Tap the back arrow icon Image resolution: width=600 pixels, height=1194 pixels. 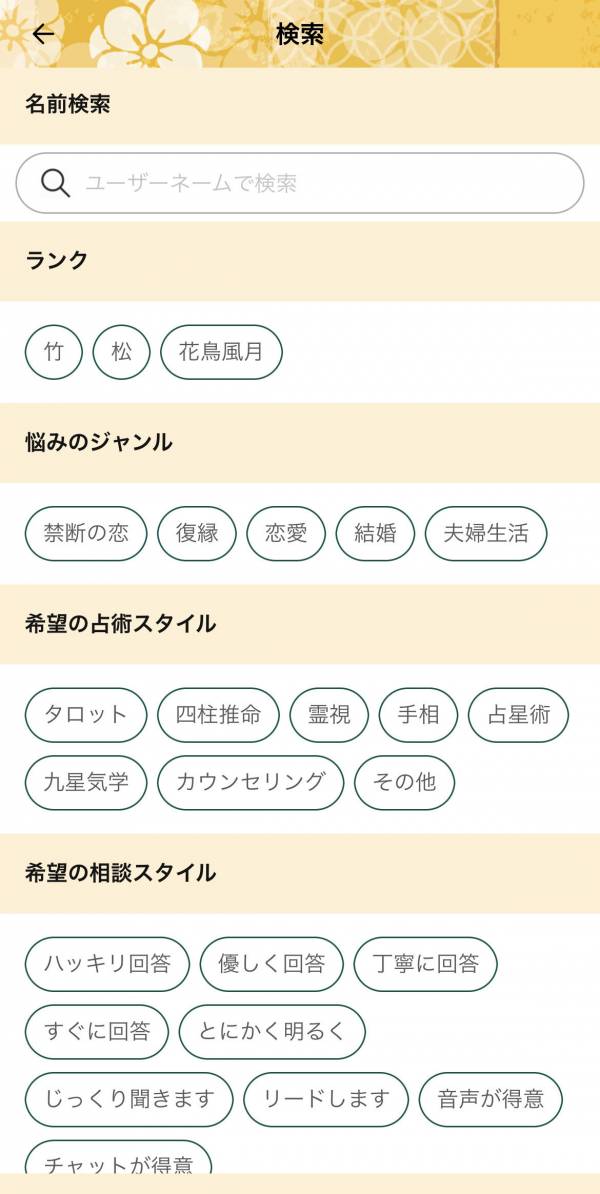point(43,34)
